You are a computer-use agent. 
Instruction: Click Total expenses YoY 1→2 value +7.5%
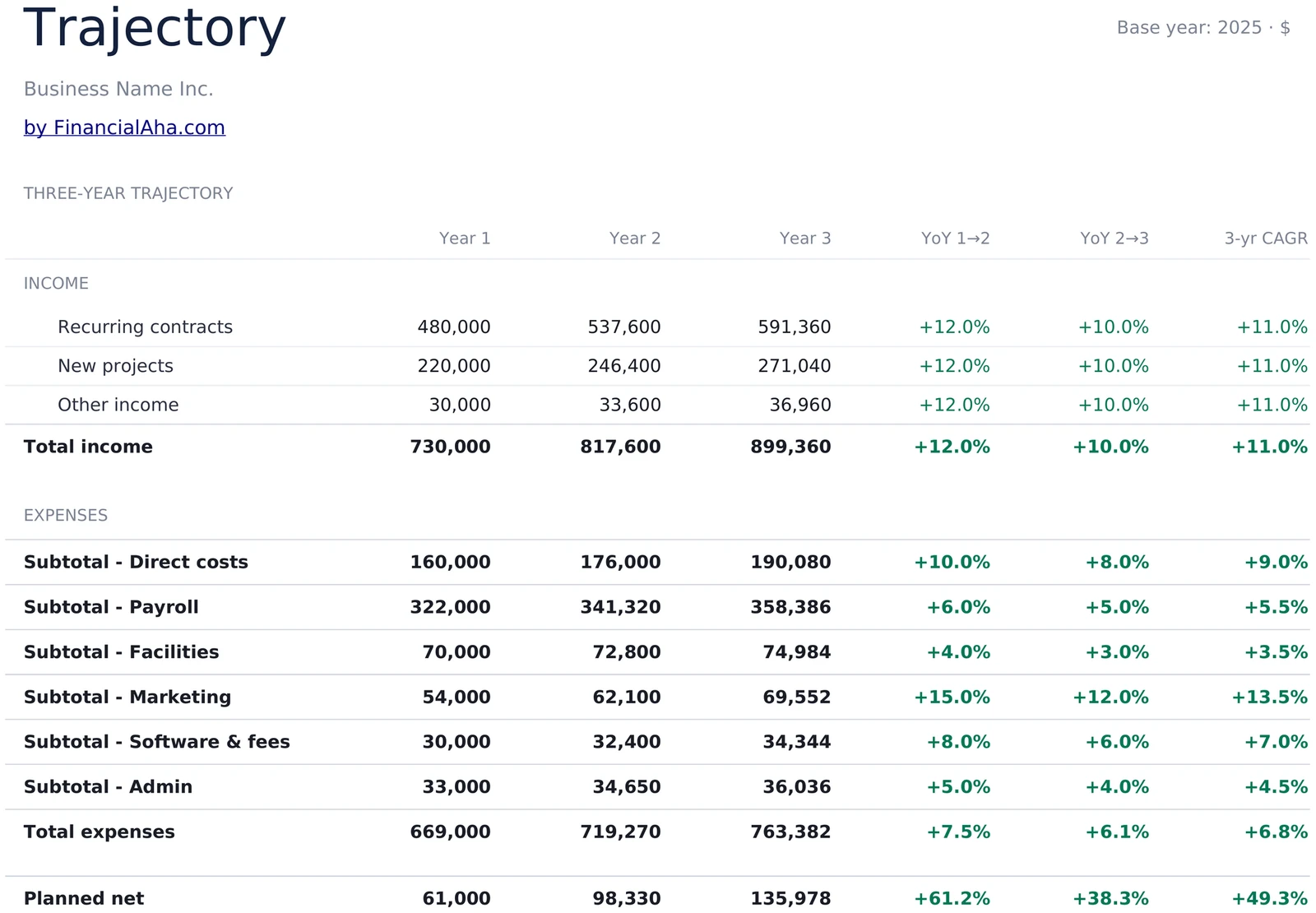(x=958, y=832)
